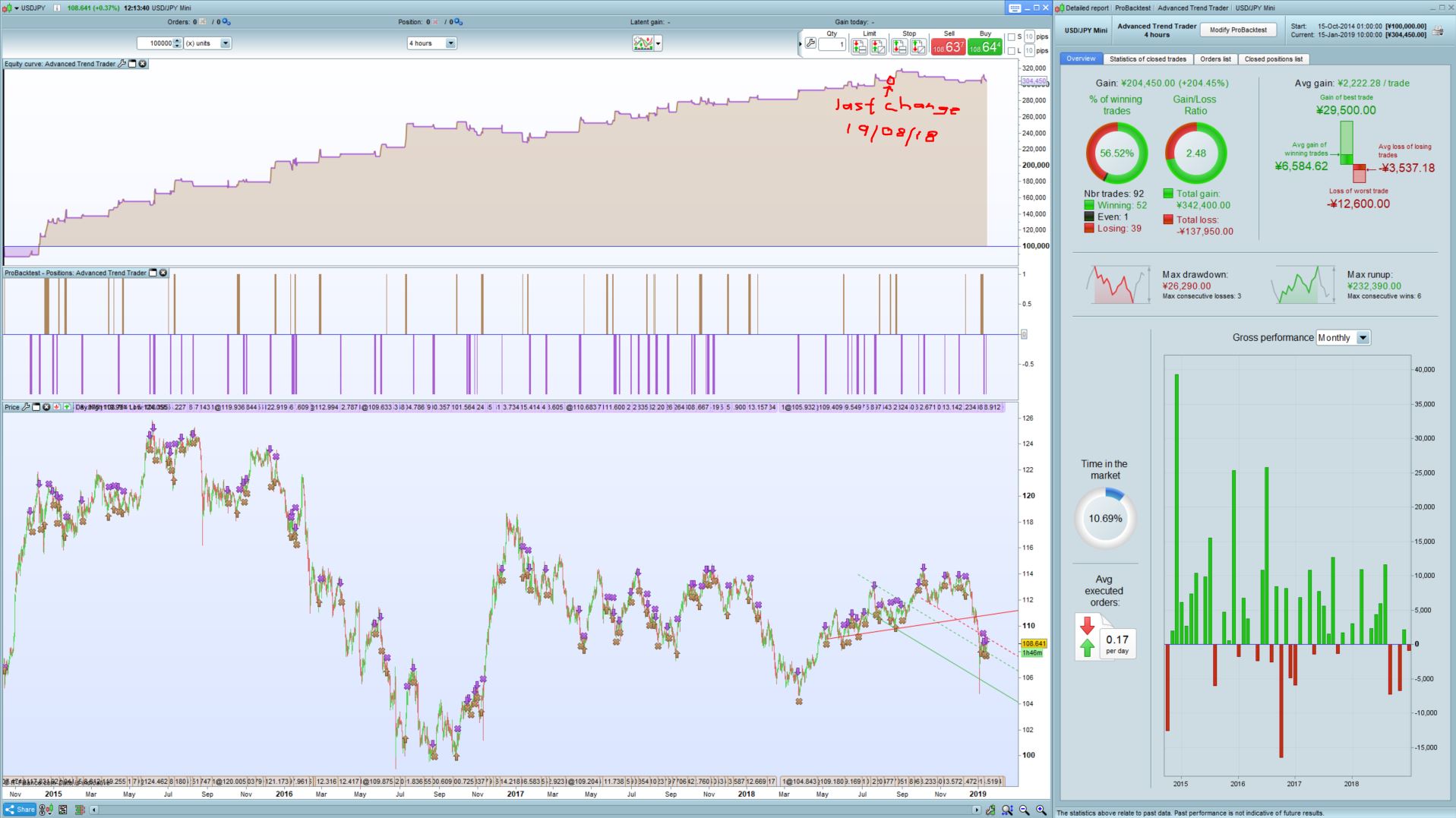Collapse the trading panel with the side arrow
The width and height of the screenshot is (1456, 818).
pos(800,44)
